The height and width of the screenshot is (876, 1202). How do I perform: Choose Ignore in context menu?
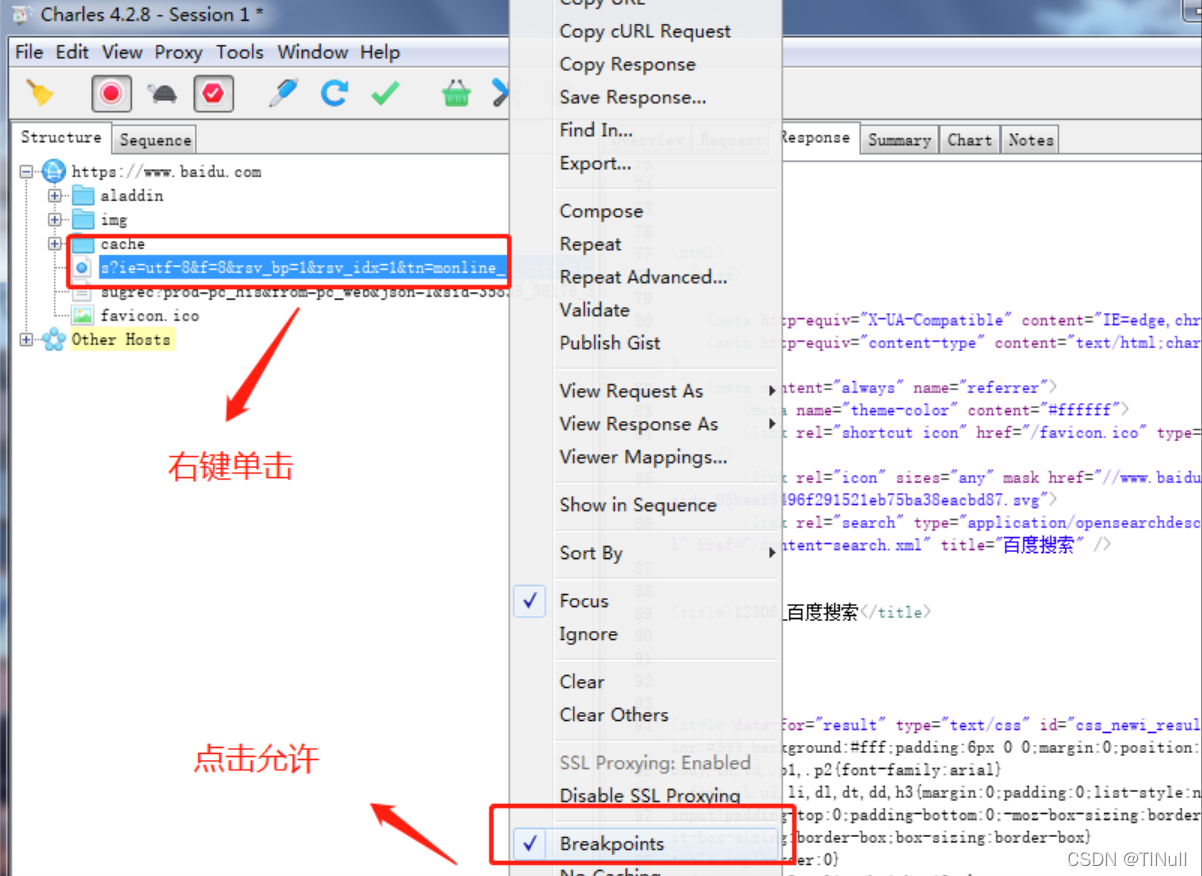(588, 634)
